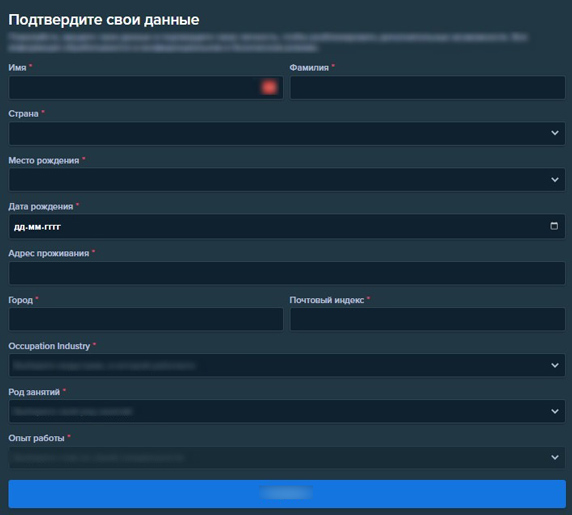This screenshot has width=572, height=515.
Task: Focus the Фамилия input field
Action: pos(428,87)
